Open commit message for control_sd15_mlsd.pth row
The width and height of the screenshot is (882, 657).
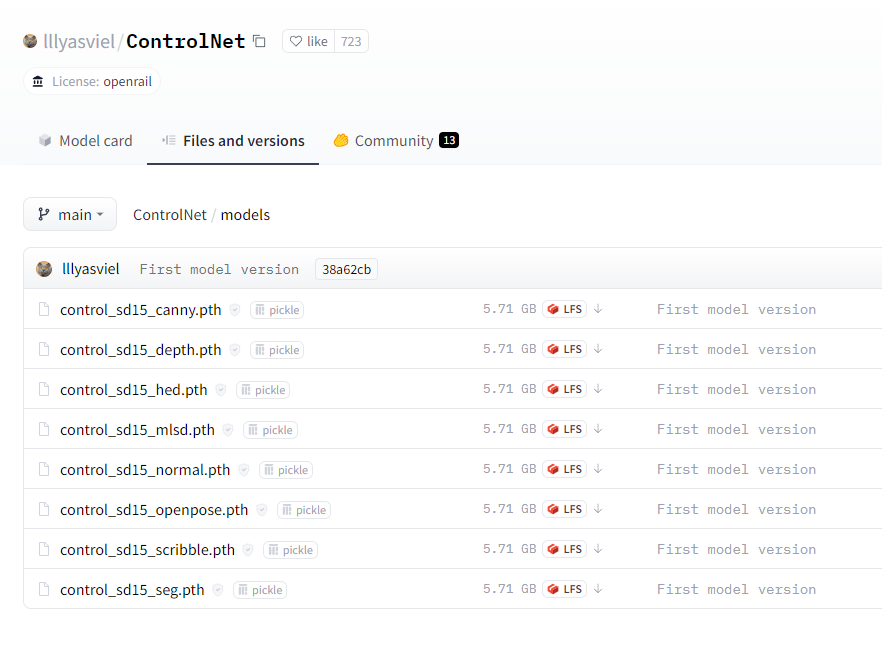(x=736, y=429)
